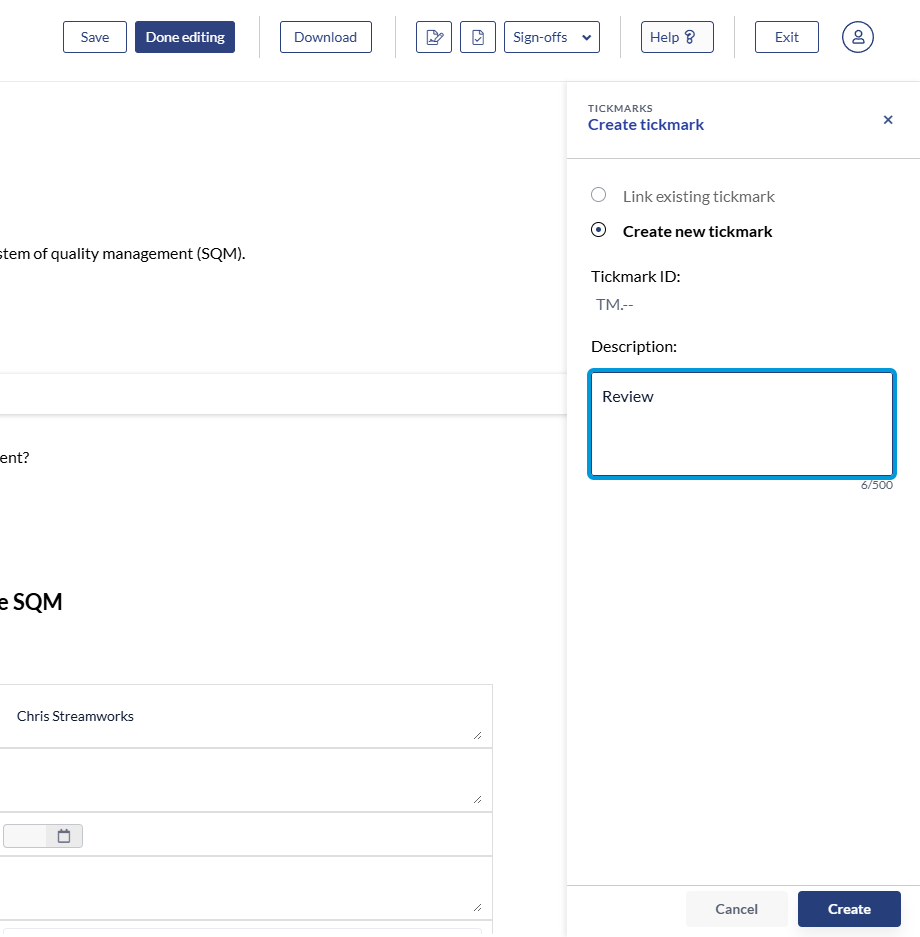Close the Create tickmark panel

(888, 120)
